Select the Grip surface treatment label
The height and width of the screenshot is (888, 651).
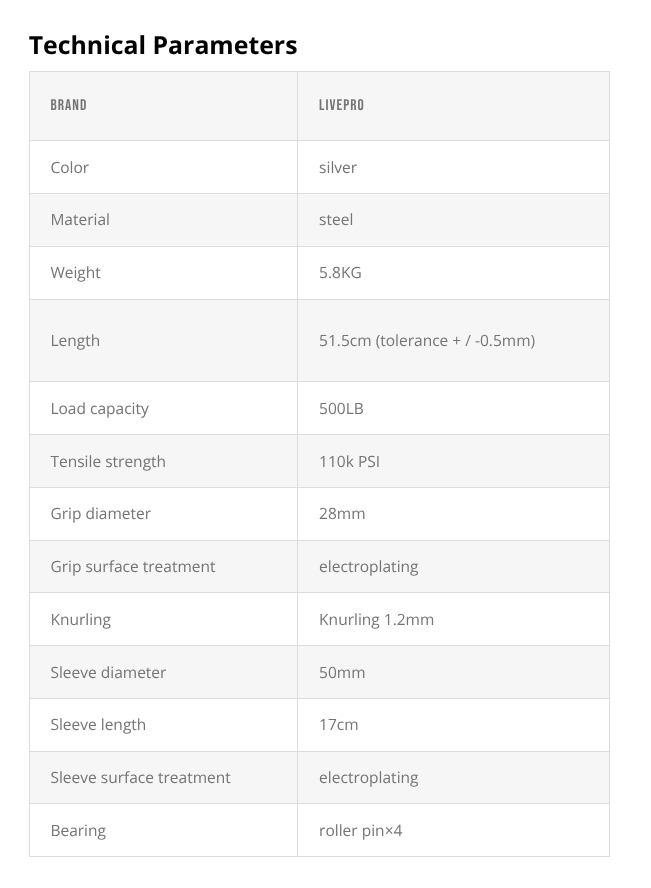coord(133,566)
